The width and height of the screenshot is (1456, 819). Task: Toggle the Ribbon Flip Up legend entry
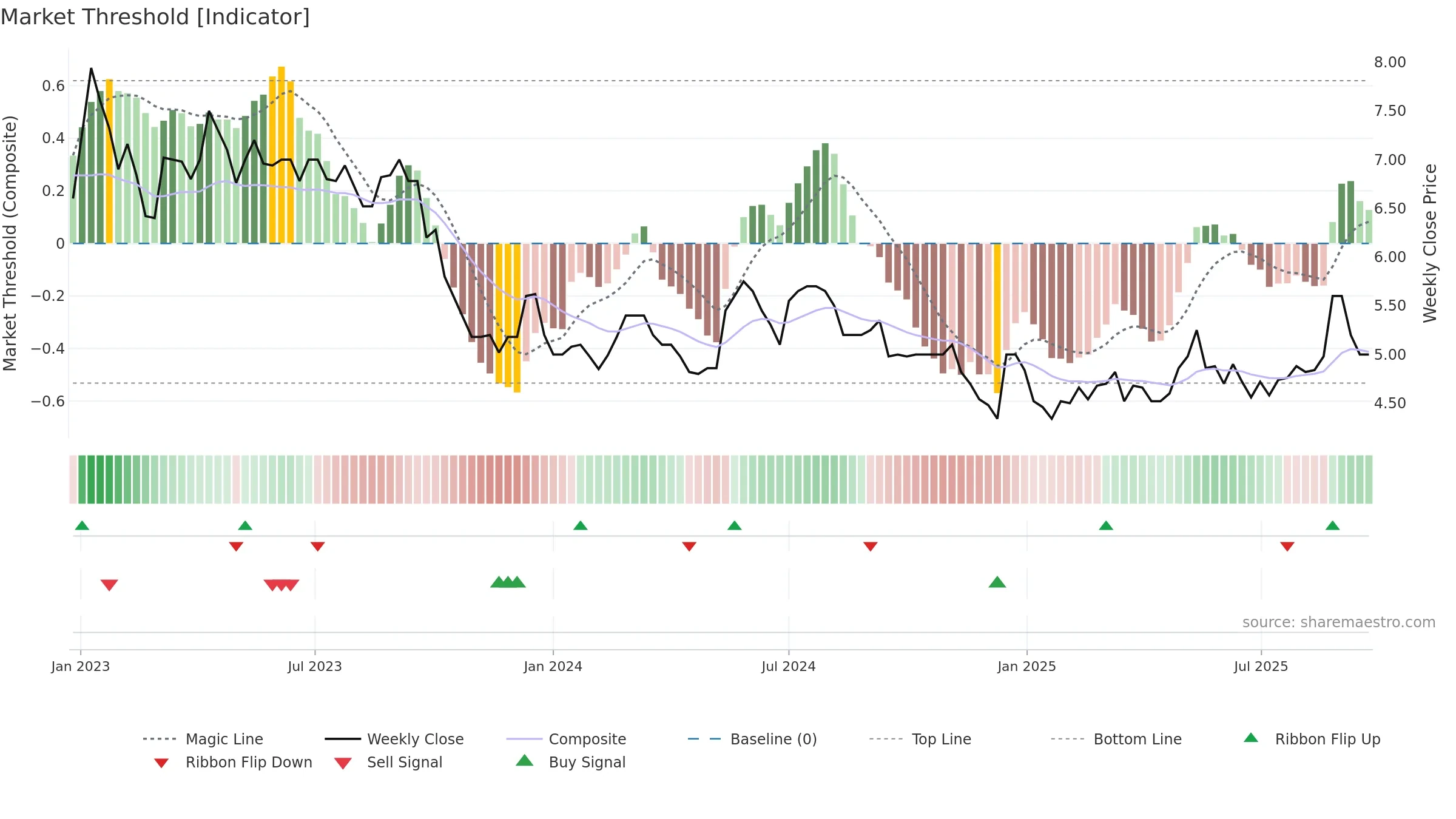point(1312,739)
